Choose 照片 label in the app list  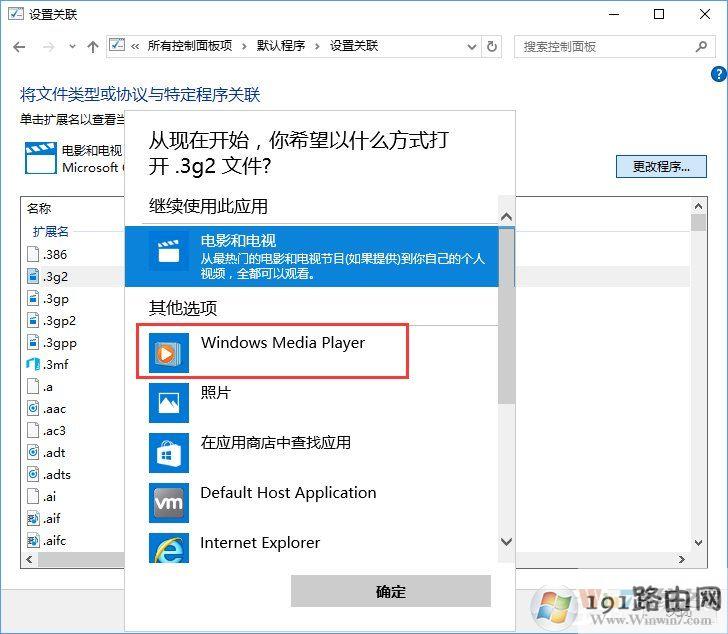point(216,393)
